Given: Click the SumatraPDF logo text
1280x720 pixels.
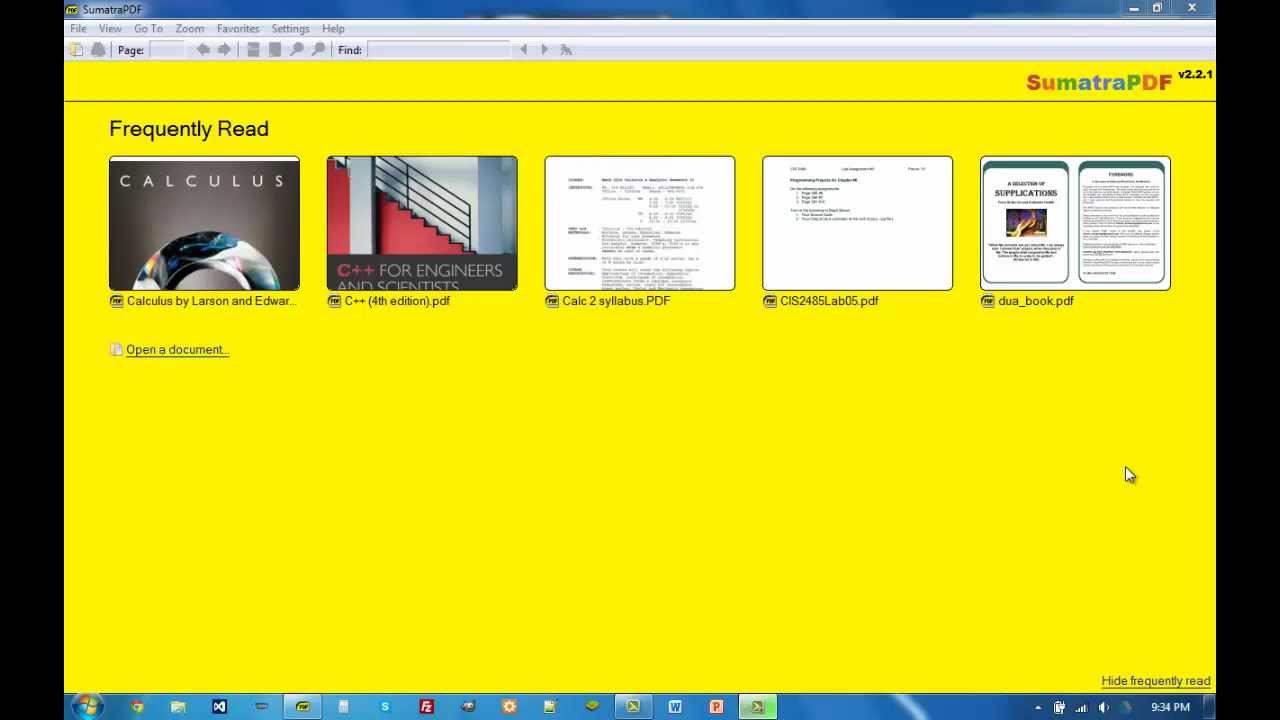Looking at the screenshot, I should tap(1099, 83).
